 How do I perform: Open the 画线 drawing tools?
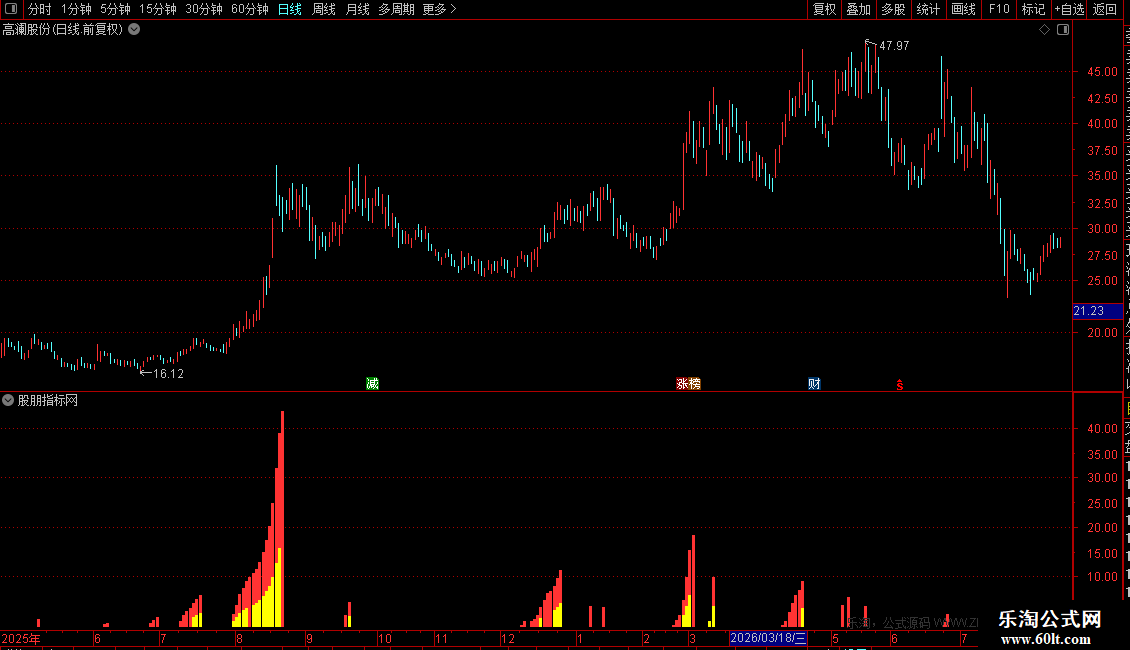tap(963, 9)
